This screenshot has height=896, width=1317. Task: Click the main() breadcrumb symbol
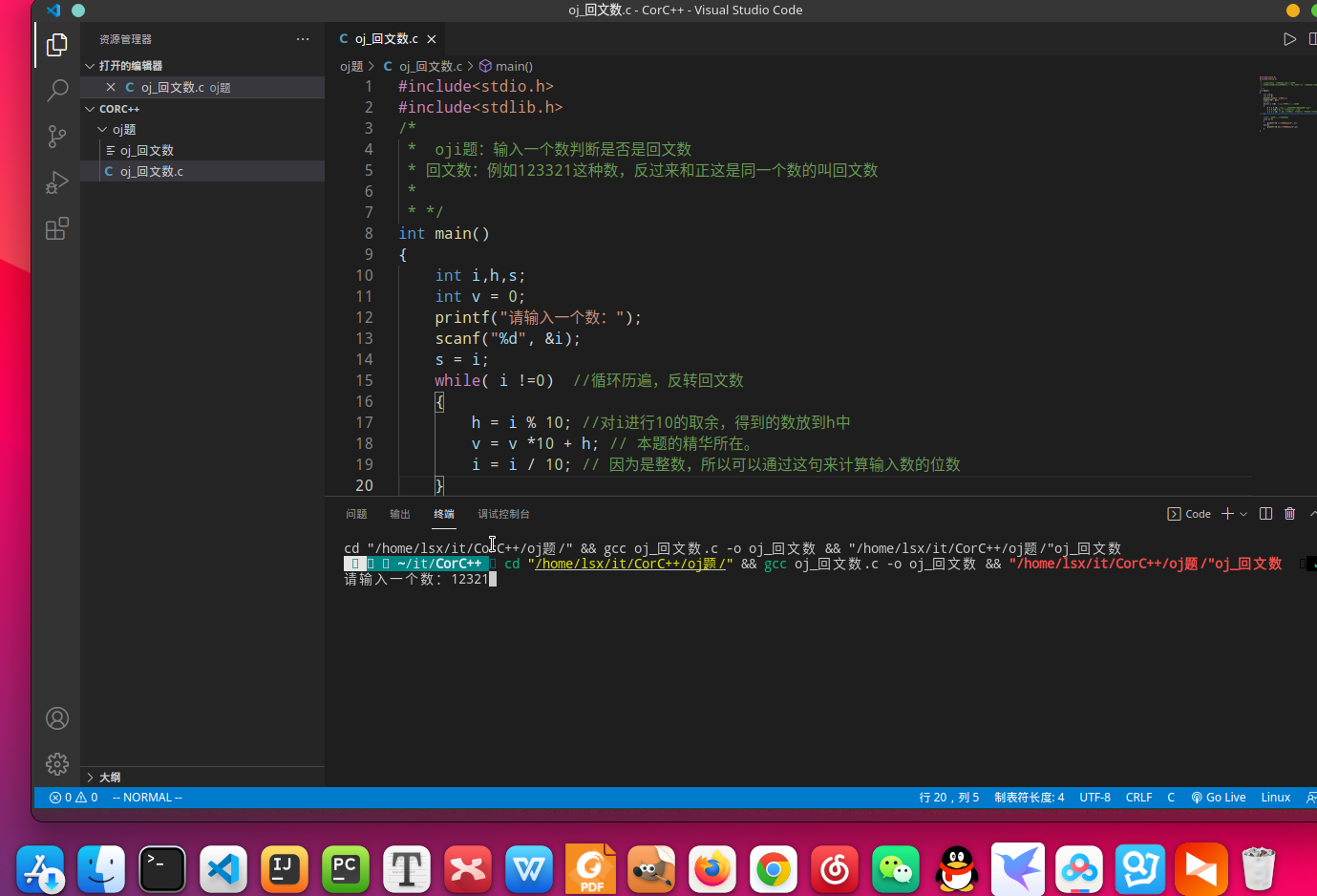click(x=506, y=66)
